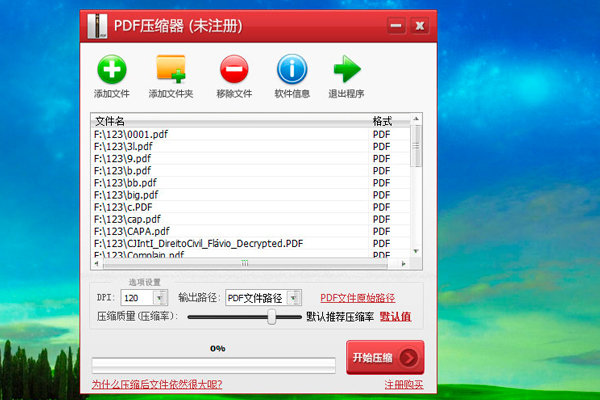Click the red default value link
The width and height of the screenshot is (600, 400).
[395, 317]
